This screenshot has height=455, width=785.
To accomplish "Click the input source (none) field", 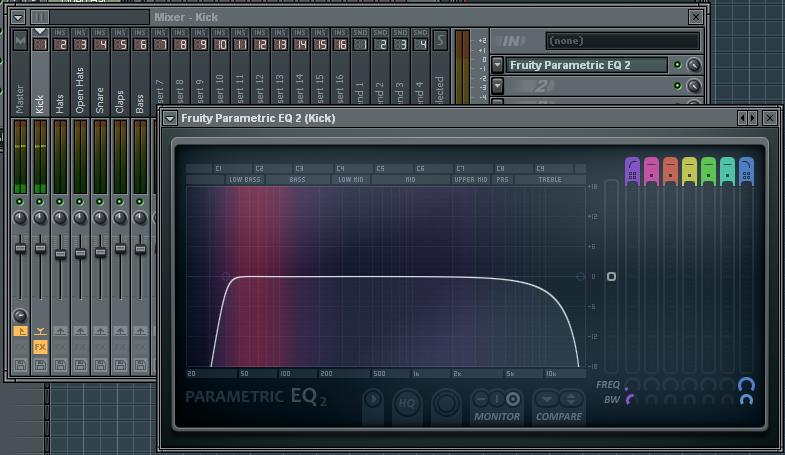I will coord(622,41).
